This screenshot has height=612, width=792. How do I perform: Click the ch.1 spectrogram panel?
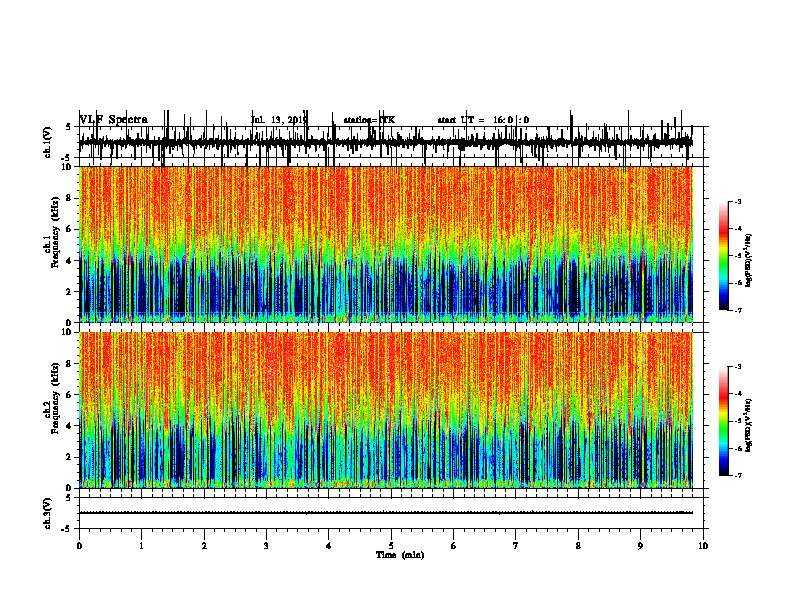(x=386, y=244)
